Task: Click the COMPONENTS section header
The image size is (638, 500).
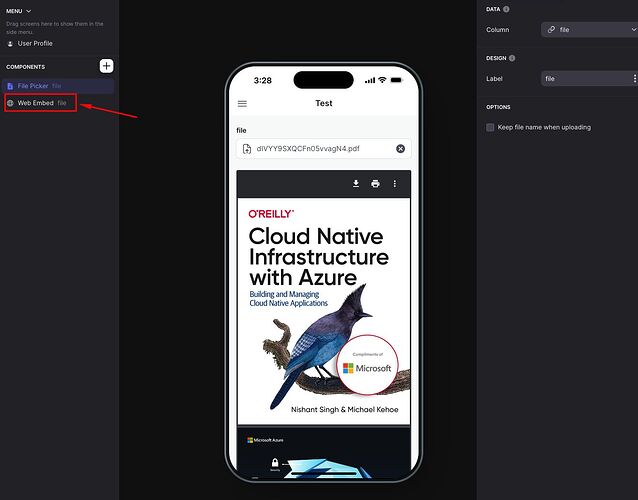Action: [x=26, y=67]
